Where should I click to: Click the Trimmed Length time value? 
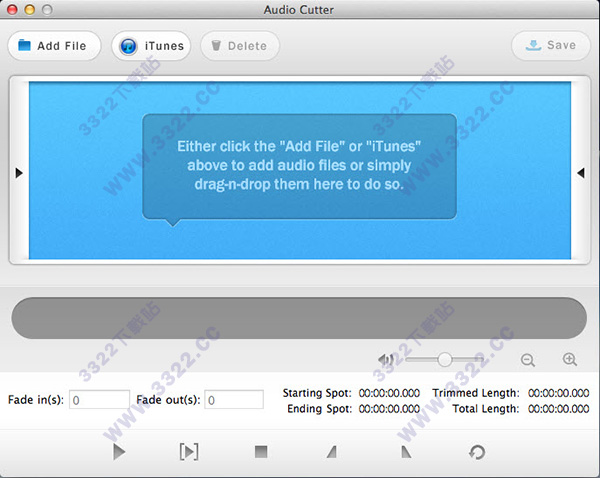(x=558, y=393)
